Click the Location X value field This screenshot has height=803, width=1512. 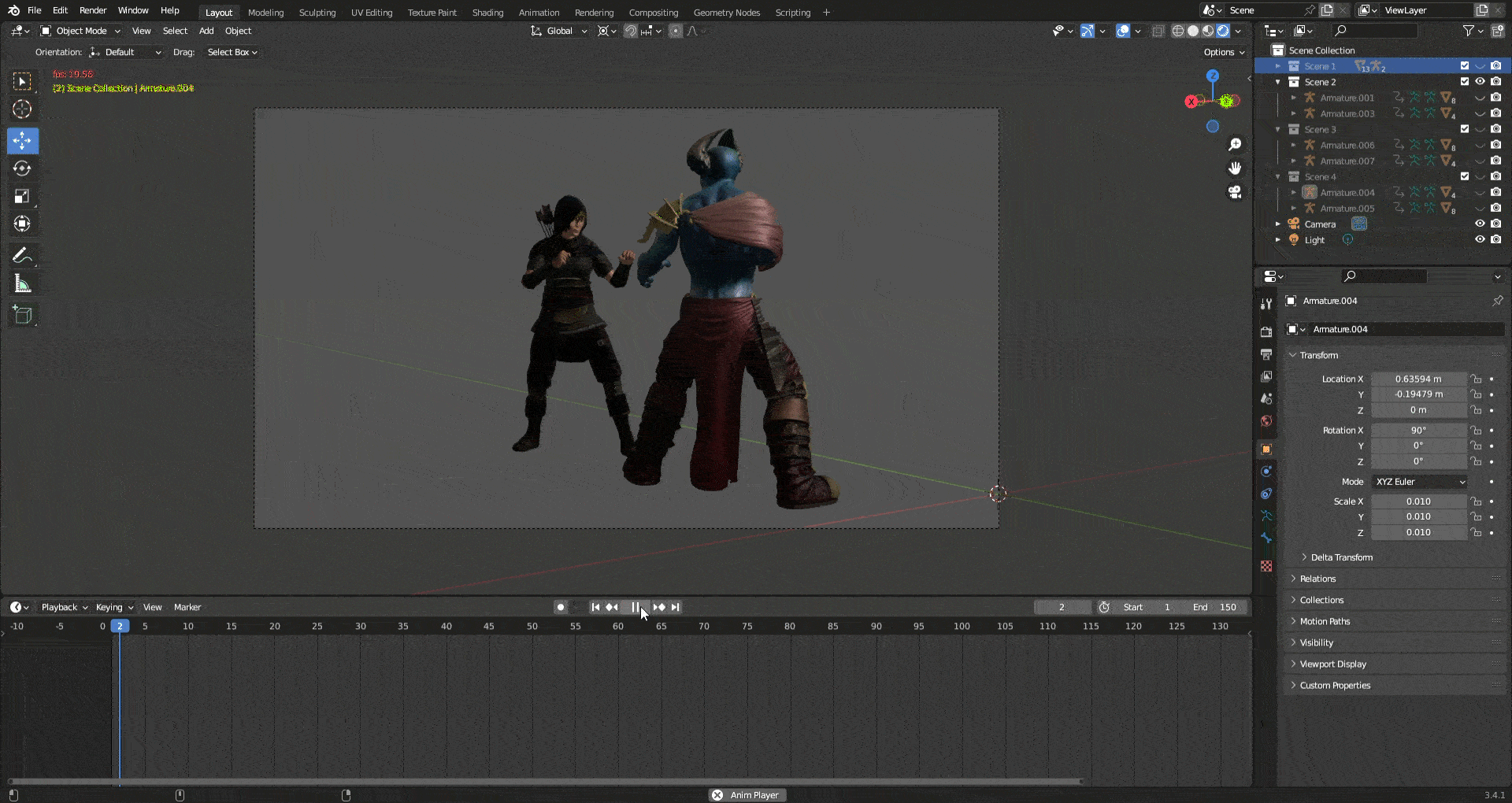click(x=1419, y=379)
